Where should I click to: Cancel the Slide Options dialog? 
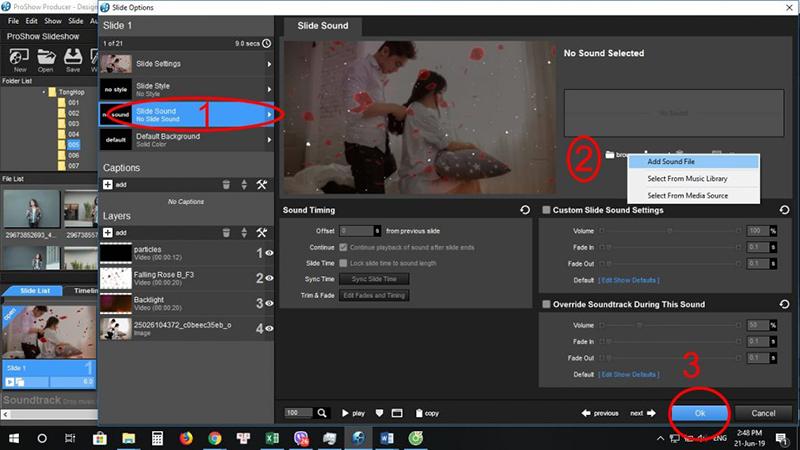[763, 413]
